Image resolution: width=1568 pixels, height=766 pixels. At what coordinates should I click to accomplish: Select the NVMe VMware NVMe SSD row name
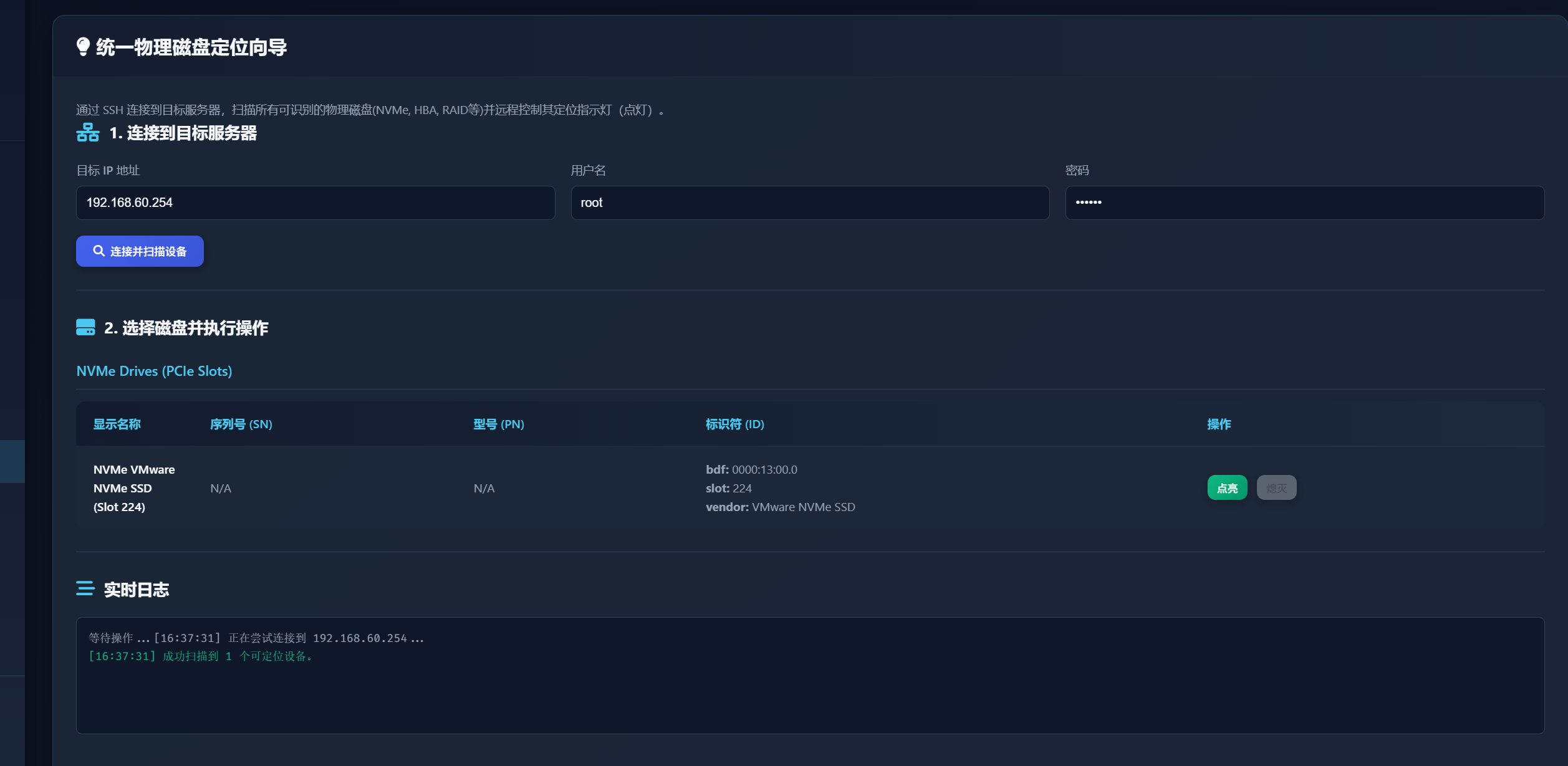(x=133, y=488)
